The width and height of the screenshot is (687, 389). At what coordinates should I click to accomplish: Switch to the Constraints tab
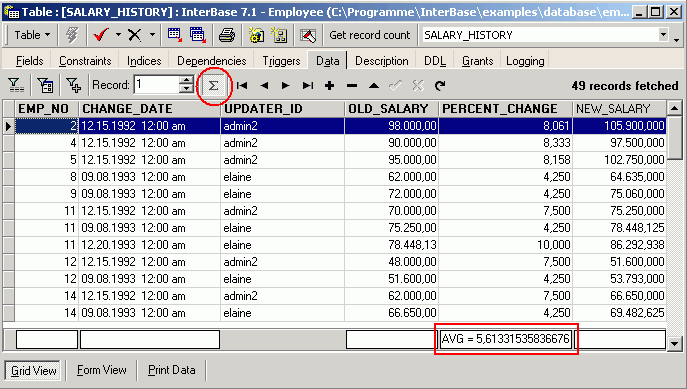click(x=85, y=61)
